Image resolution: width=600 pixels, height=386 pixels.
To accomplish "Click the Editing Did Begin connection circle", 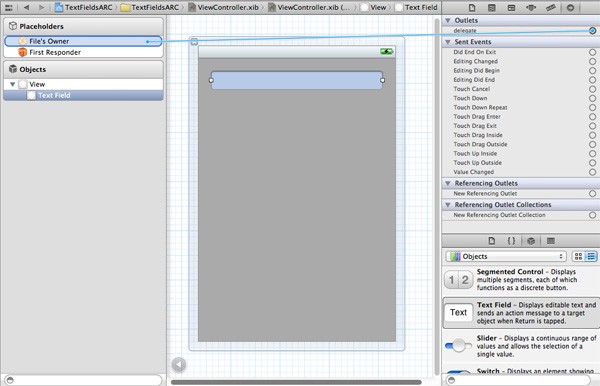I will (592, 70).
